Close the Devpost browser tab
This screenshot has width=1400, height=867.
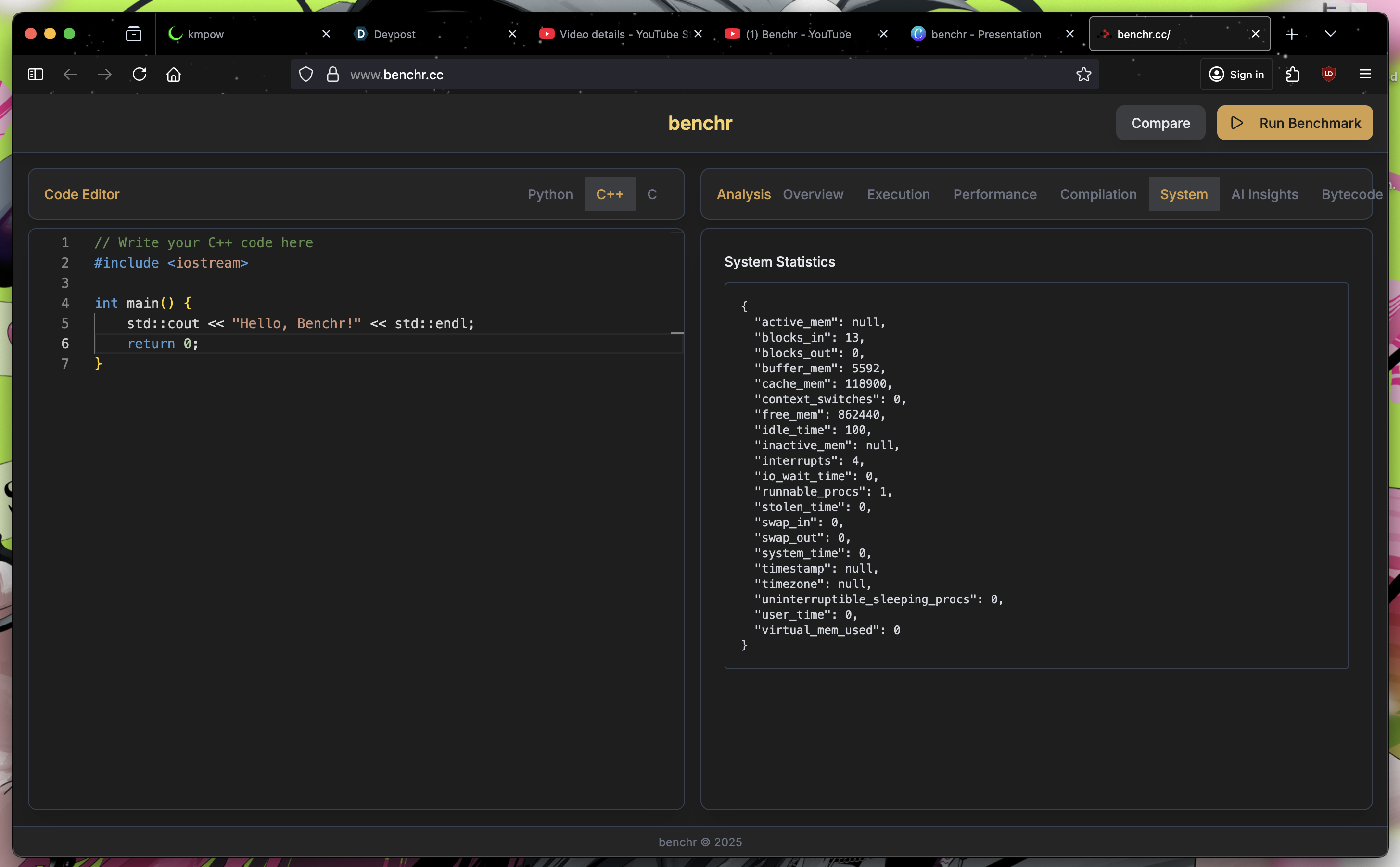click(x=512, y=35)
